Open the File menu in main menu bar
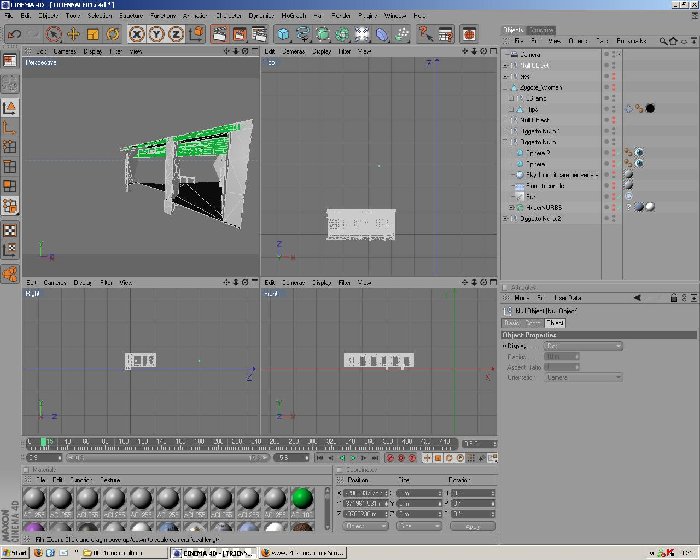This screenshot has width=700, height=560. tap(8, 16)
